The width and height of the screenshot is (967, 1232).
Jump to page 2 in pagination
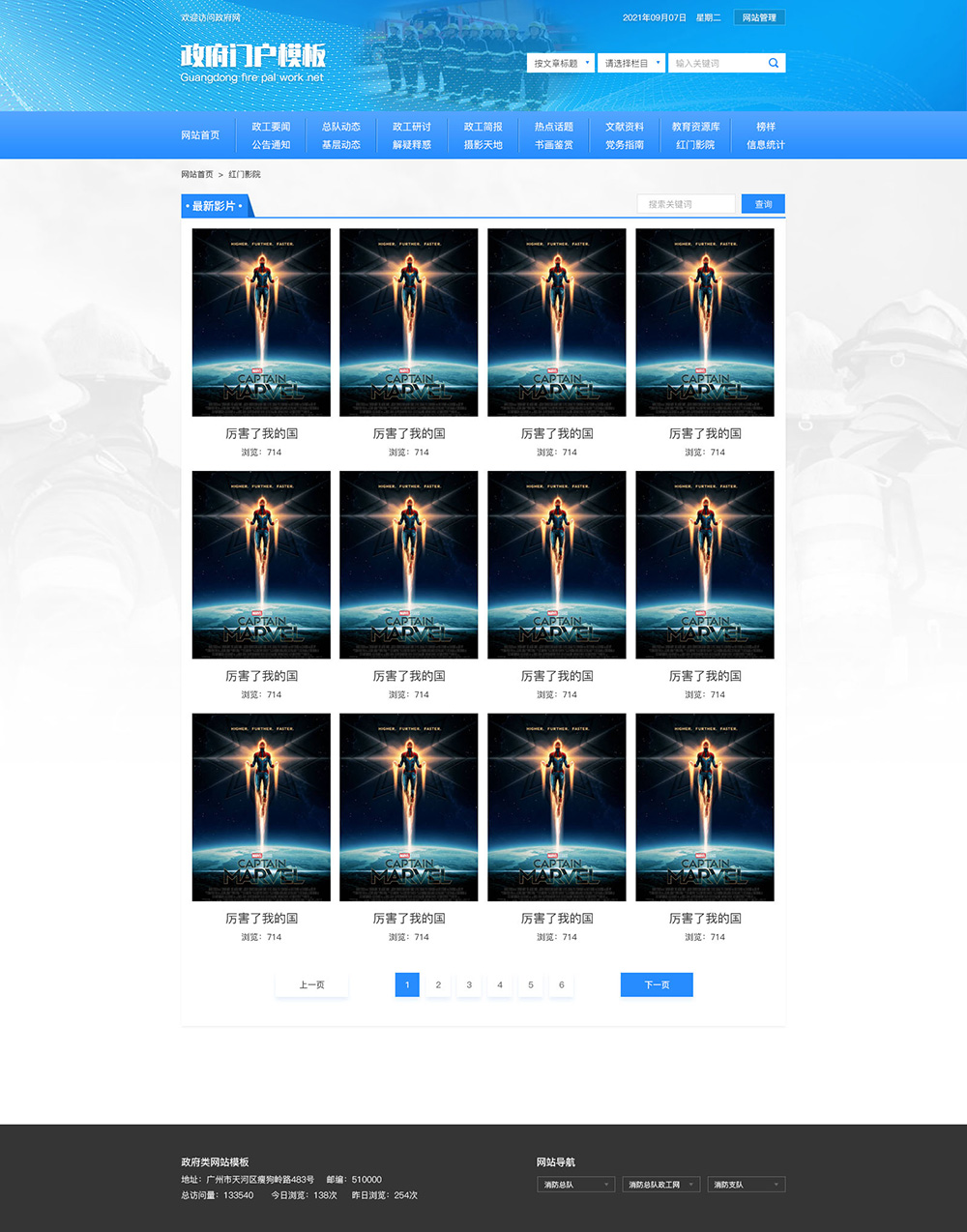438,984
